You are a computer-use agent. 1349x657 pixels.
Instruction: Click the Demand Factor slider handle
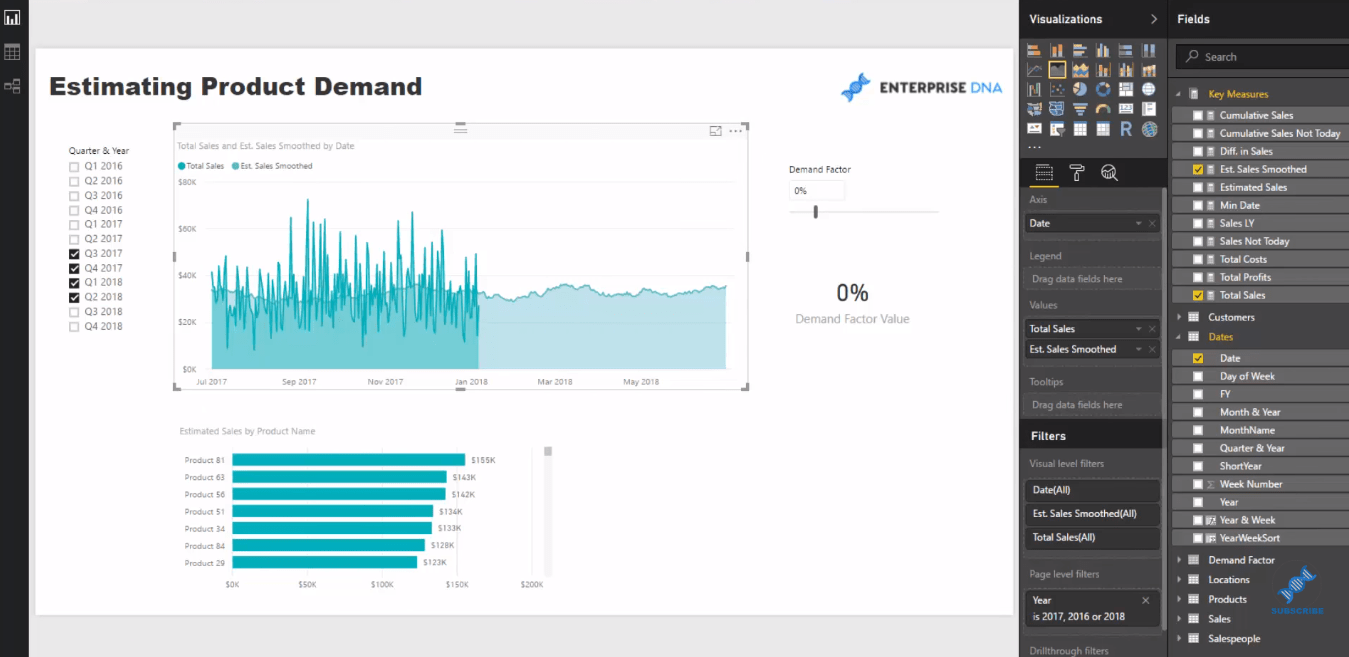coord(816,212)
